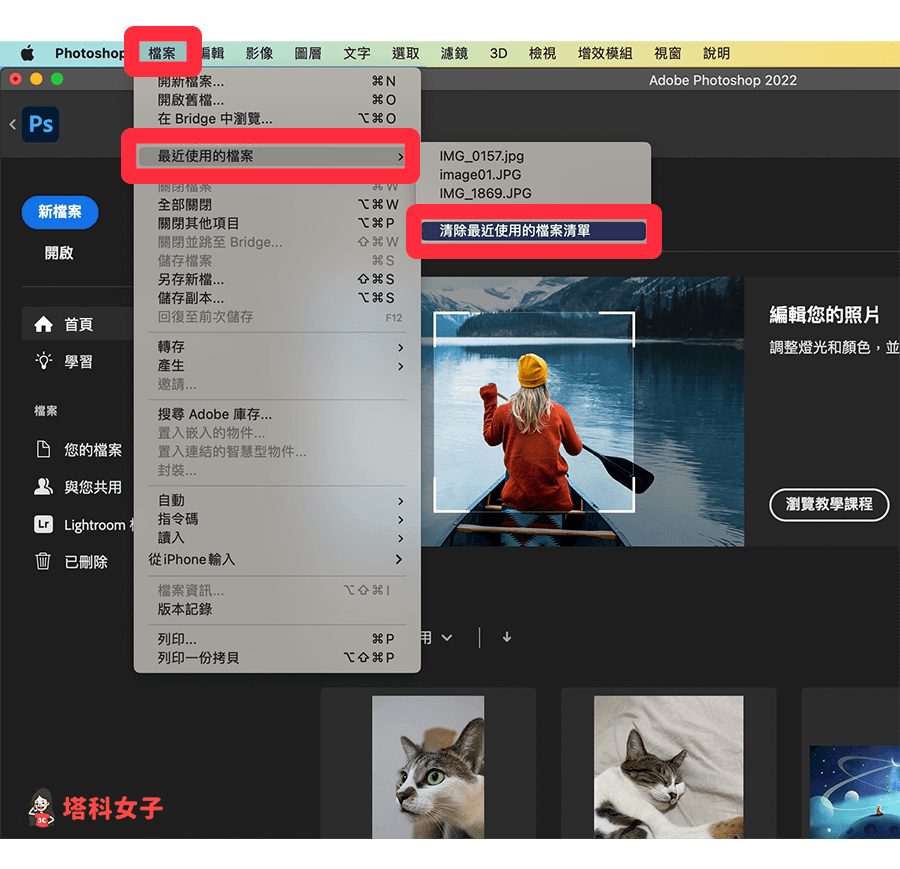Image resolution: width=900 pixels, height=869 pixels.
Task: Open recent file IMG_0157.jpg
Action: [x=481, y=156]
